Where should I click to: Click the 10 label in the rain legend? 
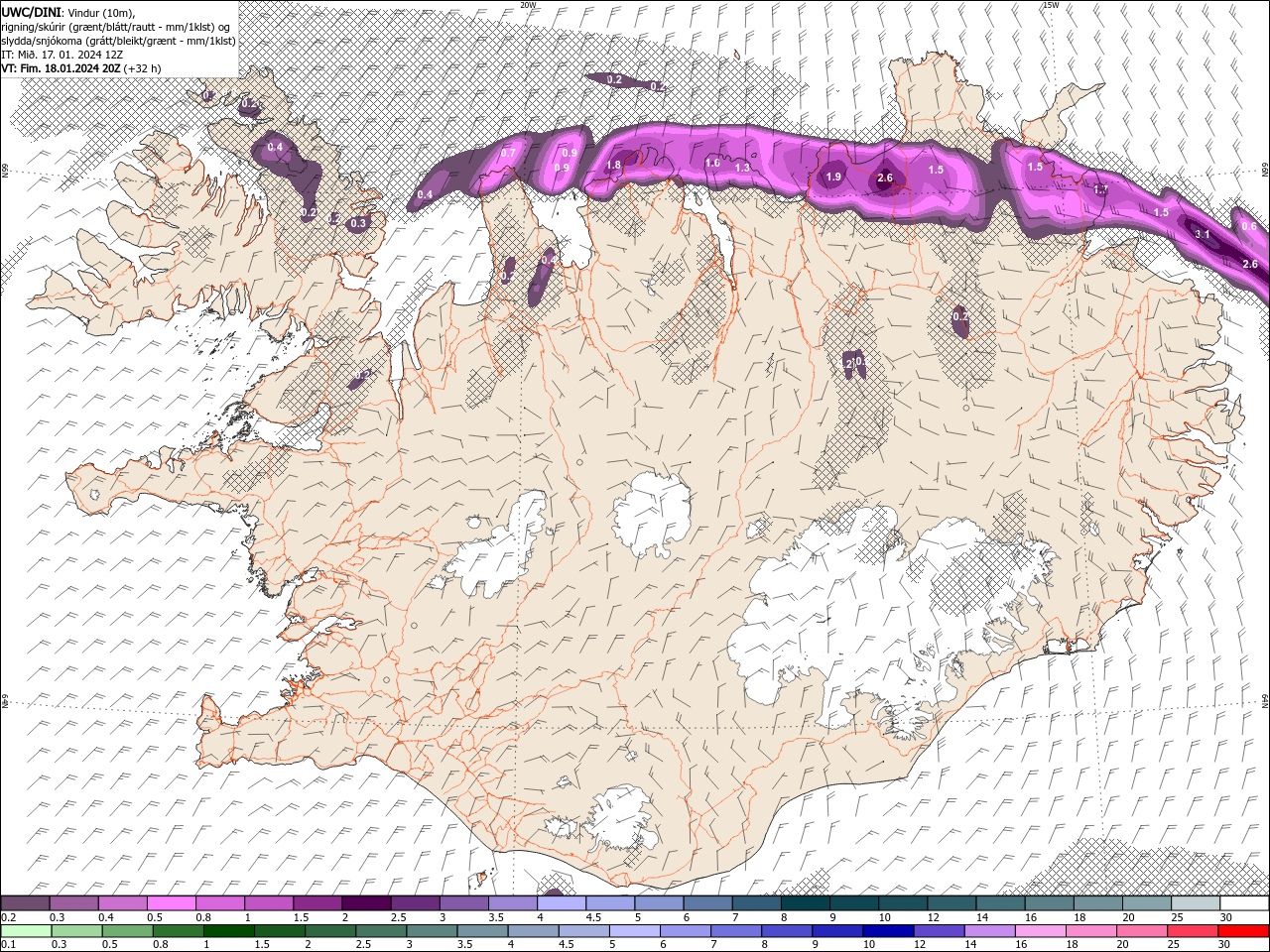(868, 945)
